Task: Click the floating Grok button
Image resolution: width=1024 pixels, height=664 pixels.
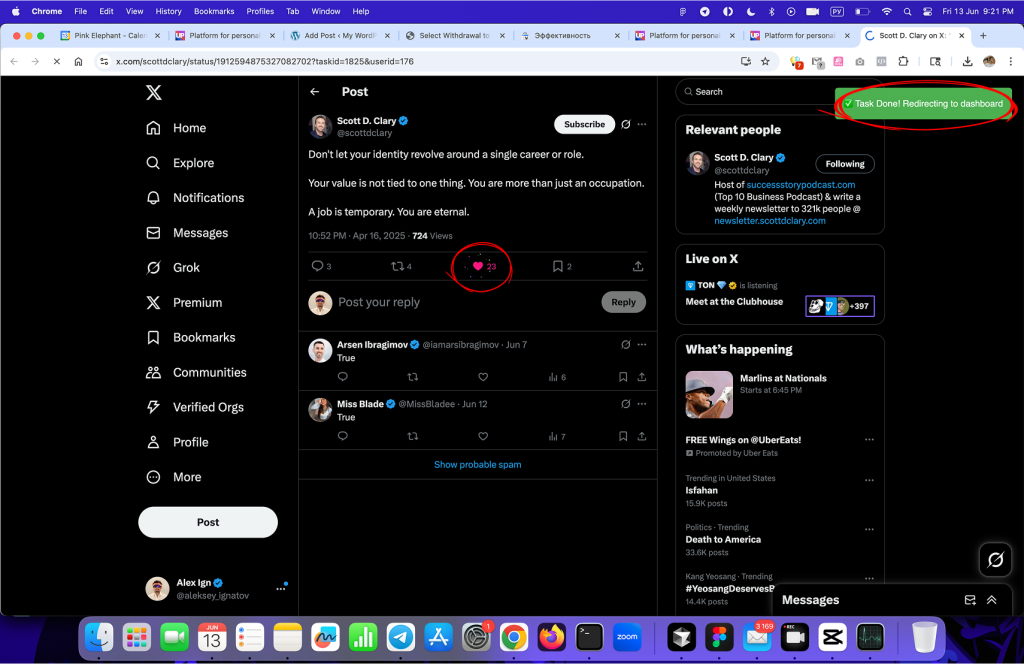Action: pos(995,560)
